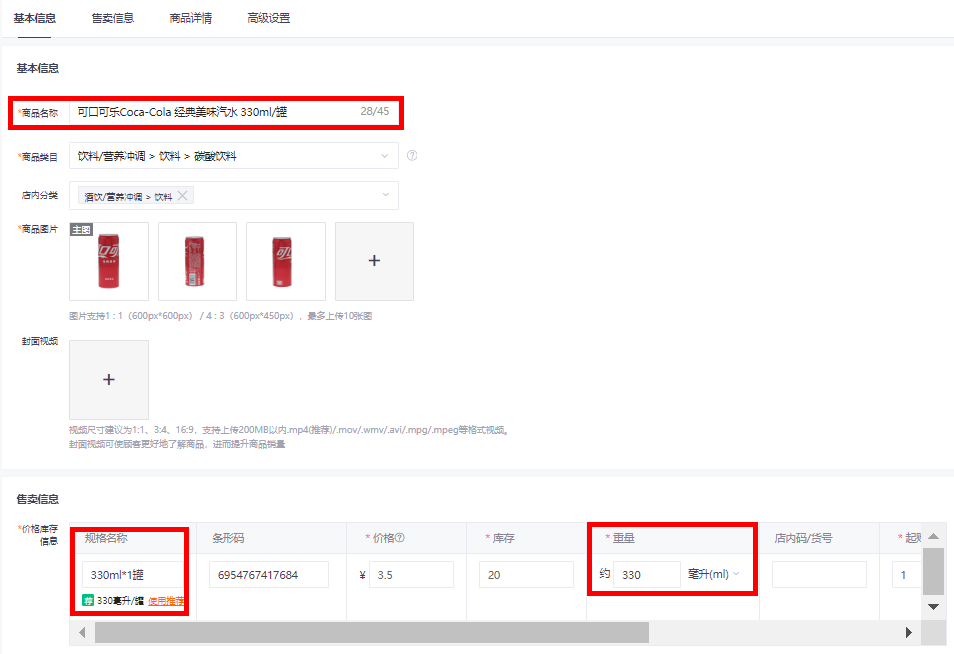Click the table's vertical scroll-down arrow
954x654 pixels.
click(933, 607)
